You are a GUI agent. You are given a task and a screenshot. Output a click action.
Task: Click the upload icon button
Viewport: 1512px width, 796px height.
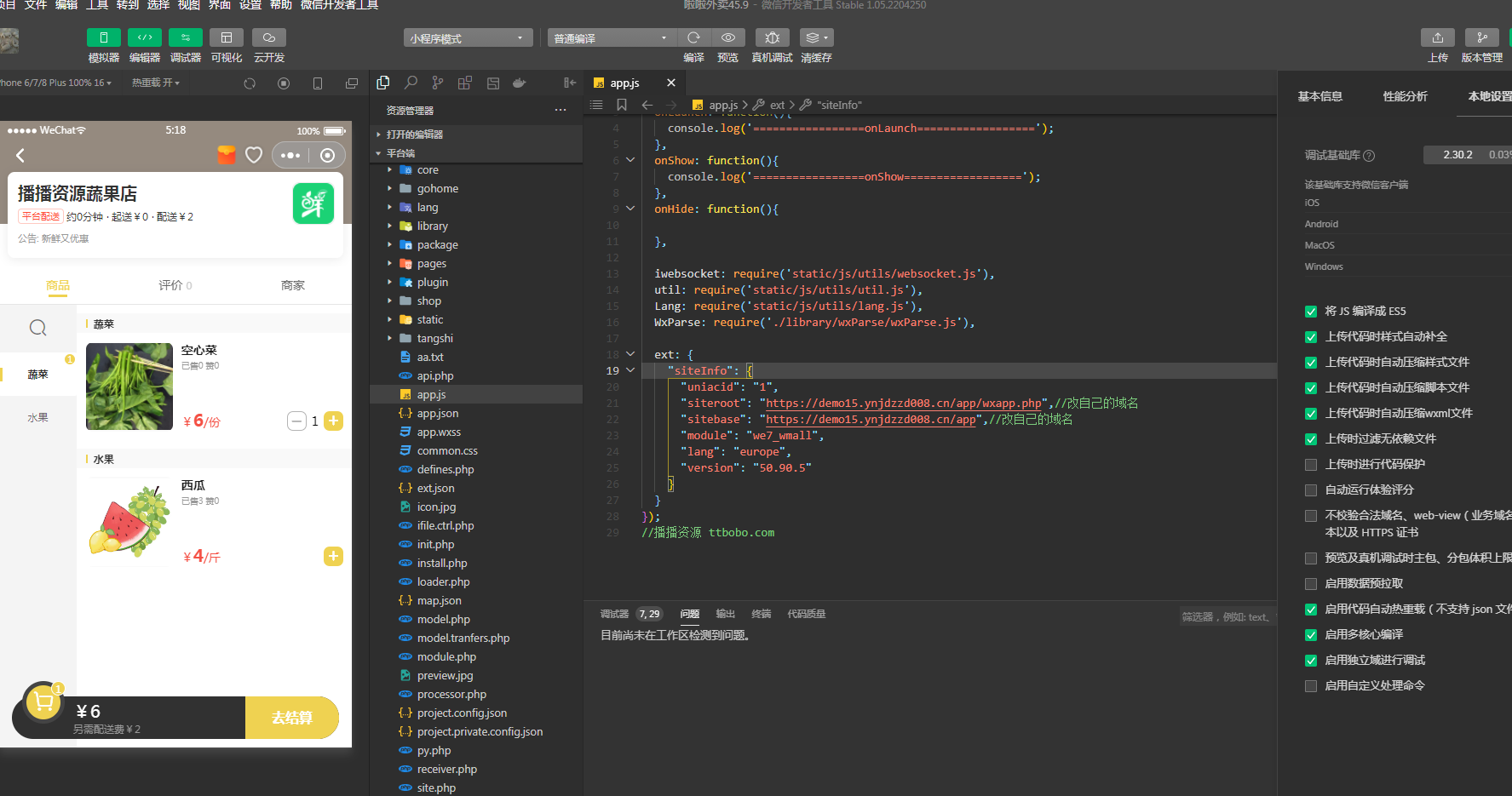(x=1438, y=37)
